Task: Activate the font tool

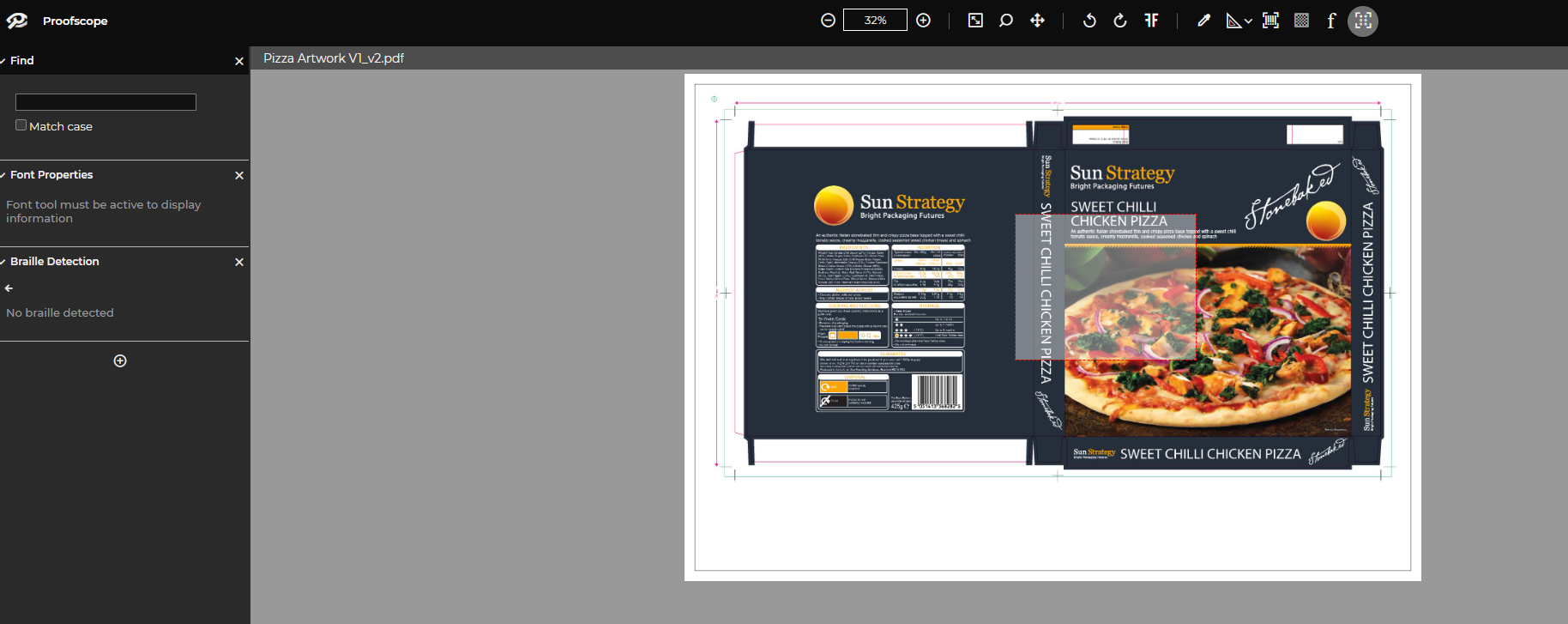Action: pyautogui.click(x=1331, y=21)
